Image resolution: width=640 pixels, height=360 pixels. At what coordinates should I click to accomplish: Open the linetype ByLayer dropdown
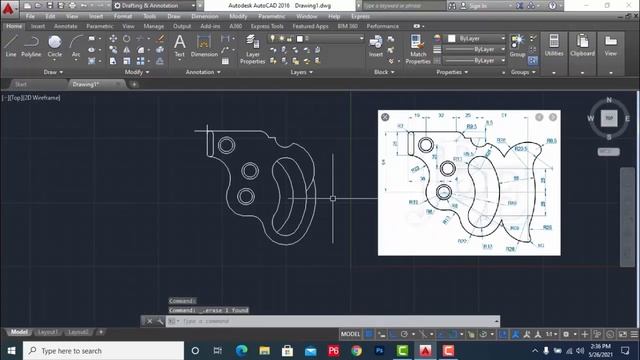(475, 60)
